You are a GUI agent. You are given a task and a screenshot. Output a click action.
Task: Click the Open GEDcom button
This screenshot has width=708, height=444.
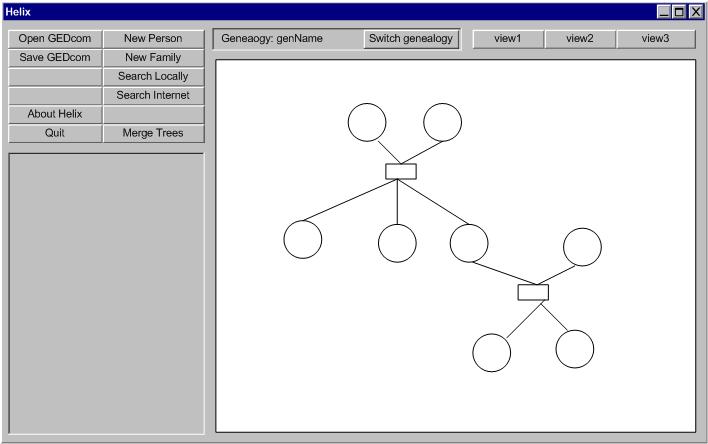(55, 38)
